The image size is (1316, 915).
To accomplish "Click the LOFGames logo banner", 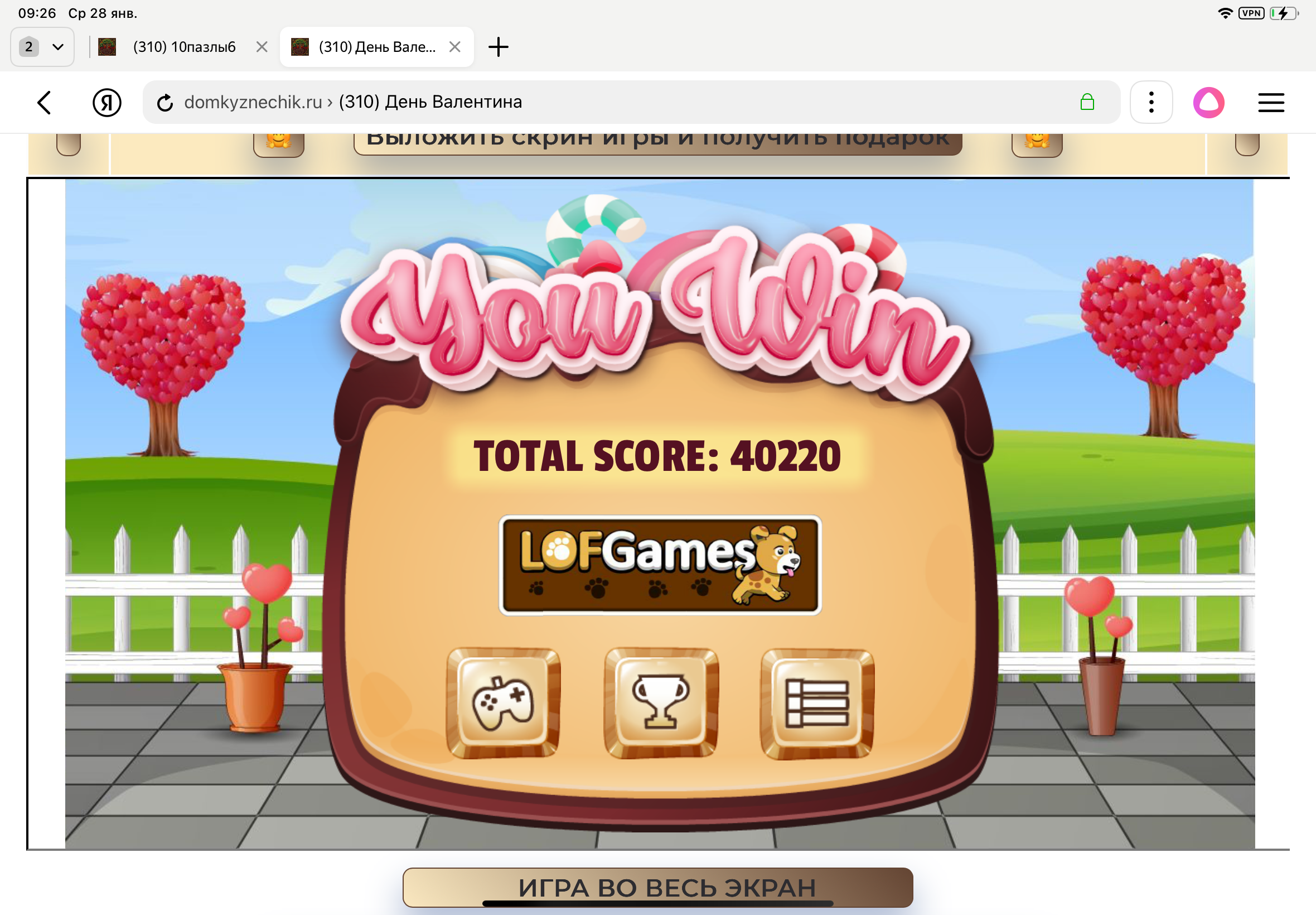I will (x=660, y=565).
